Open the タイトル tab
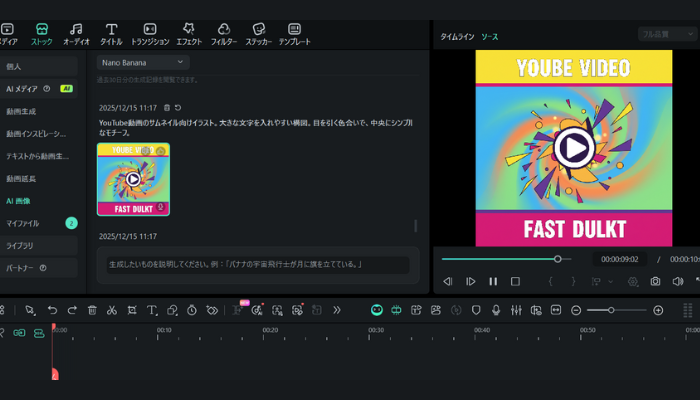Screen dimensions: 700x400 click(x=111, y=34)
